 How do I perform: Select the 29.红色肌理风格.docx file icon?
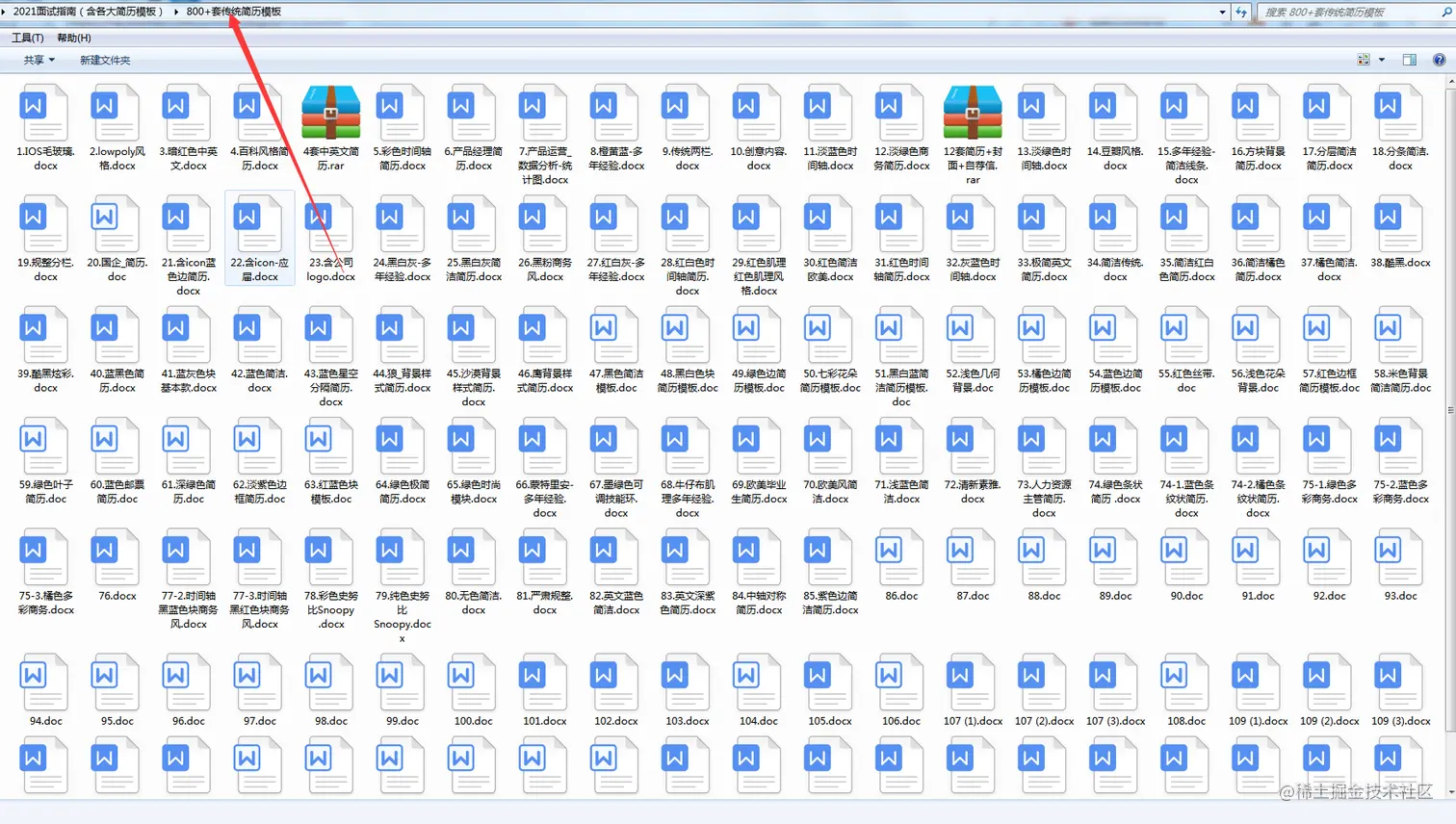757,223
